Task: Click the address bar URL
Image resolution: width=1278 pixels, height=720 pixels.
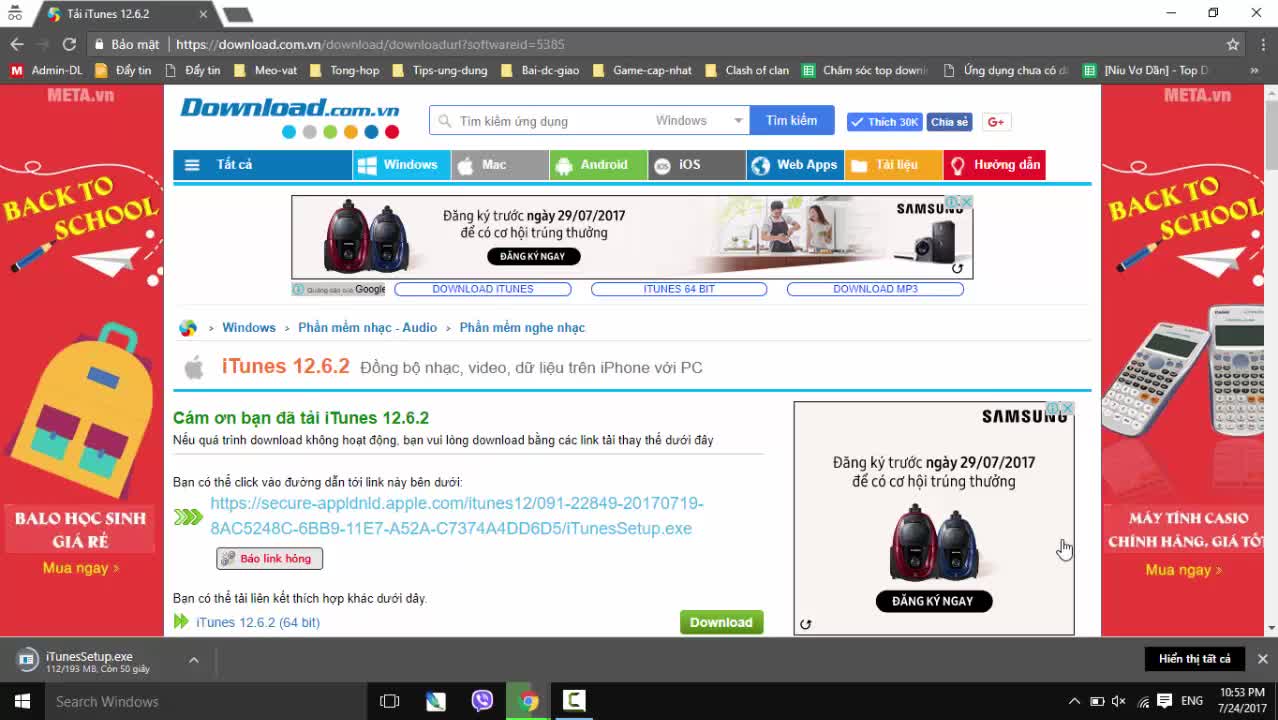Action: click(x=370, y=44)
